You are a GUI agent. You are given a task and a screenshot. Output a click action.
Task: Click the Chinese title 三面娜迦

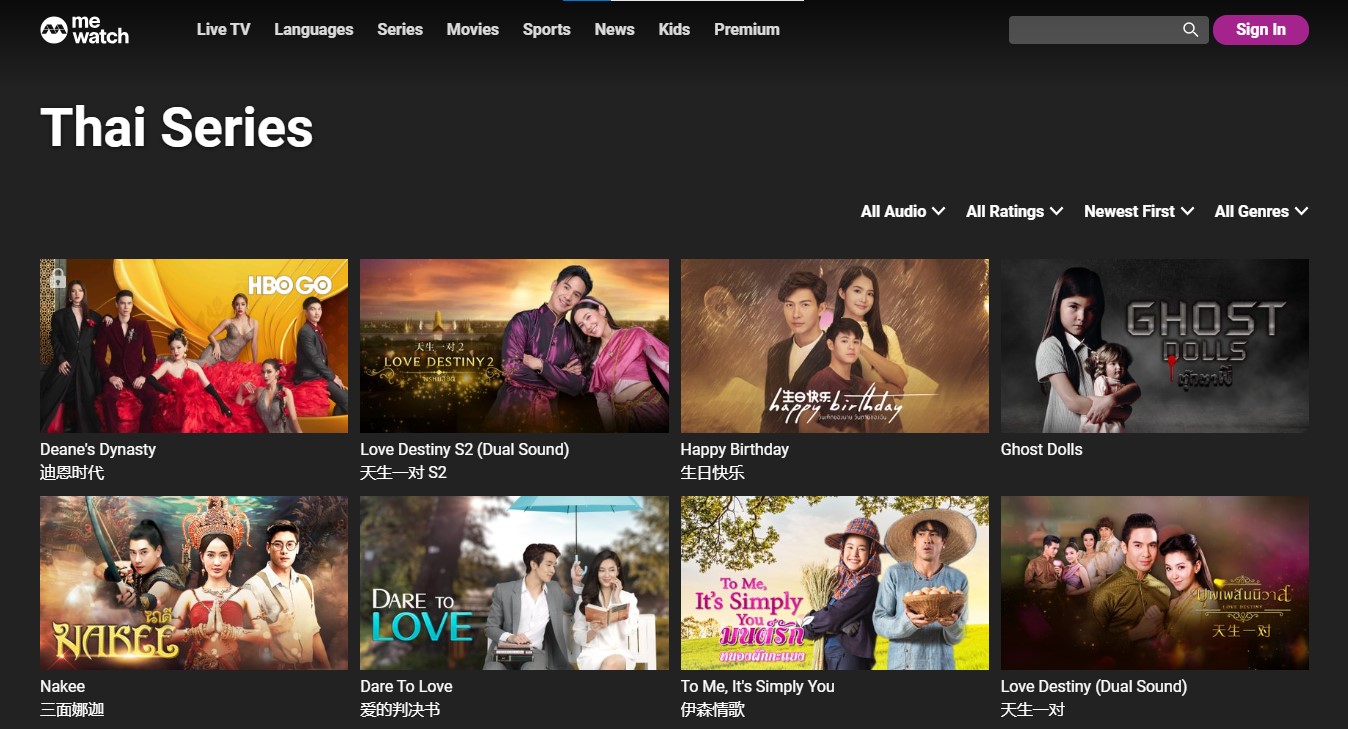pyautogui.click(x=72, y=709)
